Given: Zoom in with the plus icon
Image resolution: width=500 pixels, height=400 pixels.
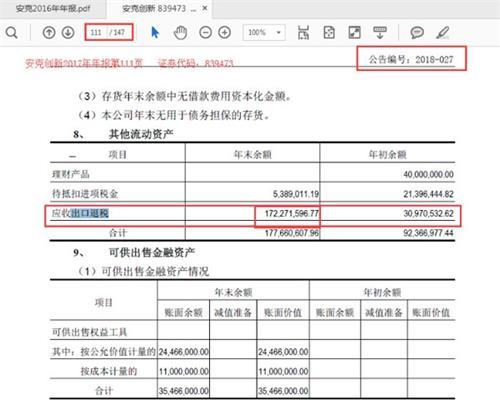Looking at the screenshot, I should 224,33.
